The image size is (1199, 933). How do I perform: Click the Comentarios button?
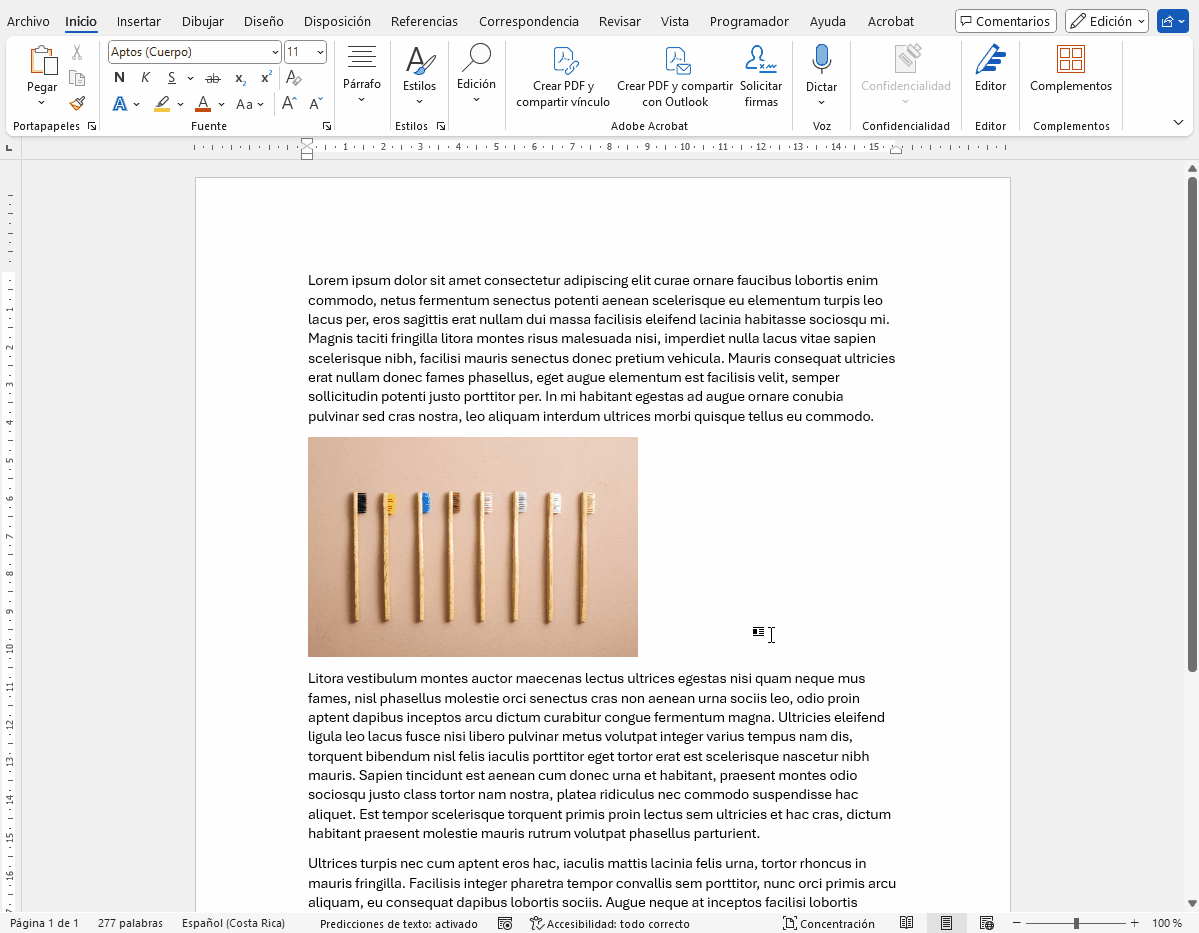pyautogui.click(x=1005, y=21)
